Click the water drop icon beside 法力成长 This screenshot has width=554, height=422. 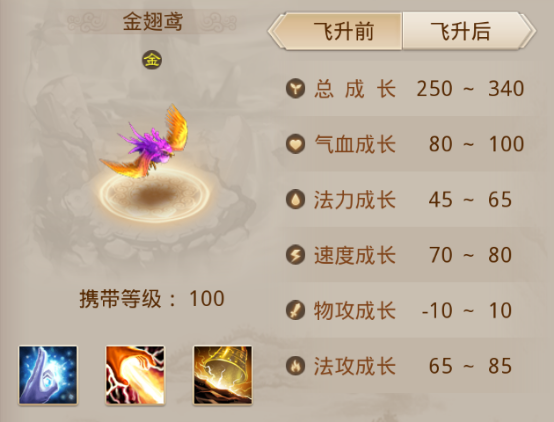pyautogui.click(x=295, y=199)
